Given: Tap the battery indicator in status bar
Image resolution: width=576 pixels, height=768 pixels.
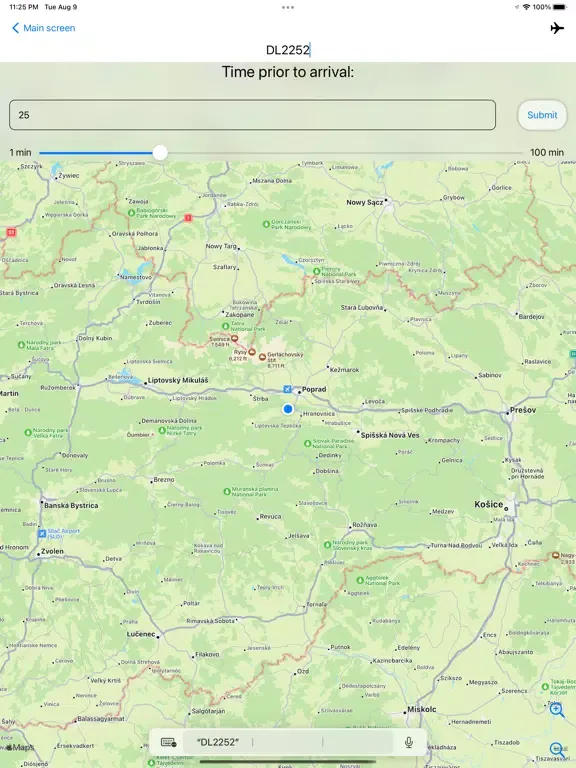Looking at the screenshot, I should (560, 7).
